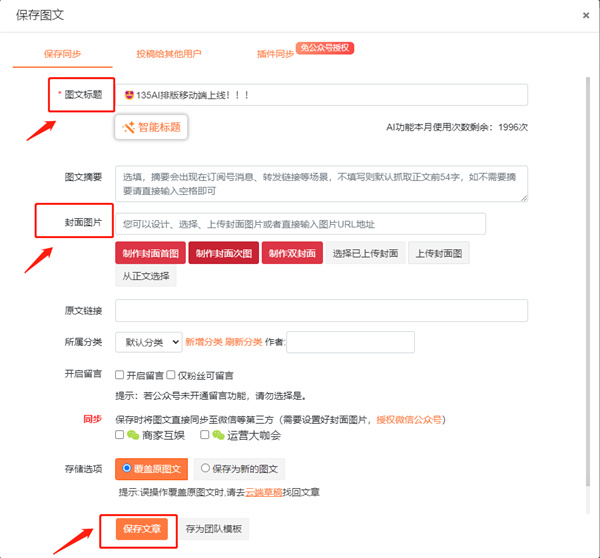
Task: Close the 保存图文 dialog with X icon
Action: (x=585, y=15)
